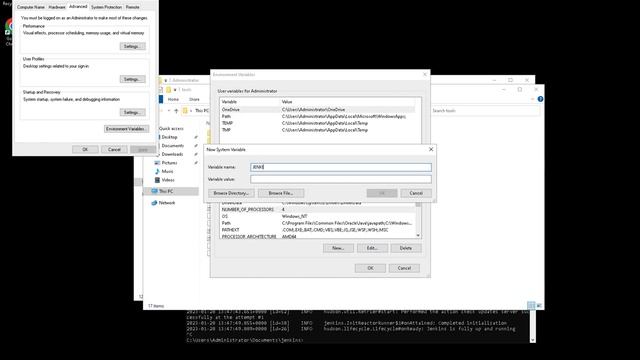Close the Environment Variables window

click(x=424, y=75)
